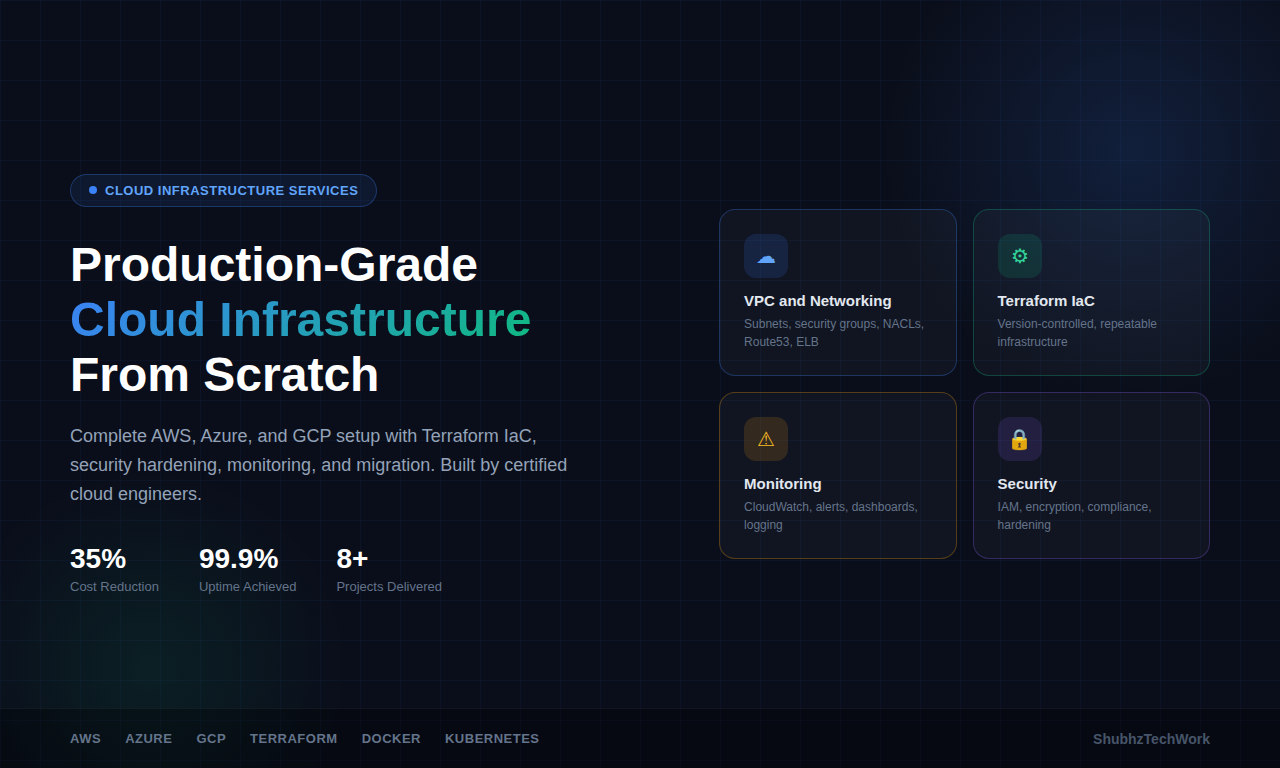1280x768 pixels.
Task: Click the Security padlock icon
Action: coord(1019,439)
